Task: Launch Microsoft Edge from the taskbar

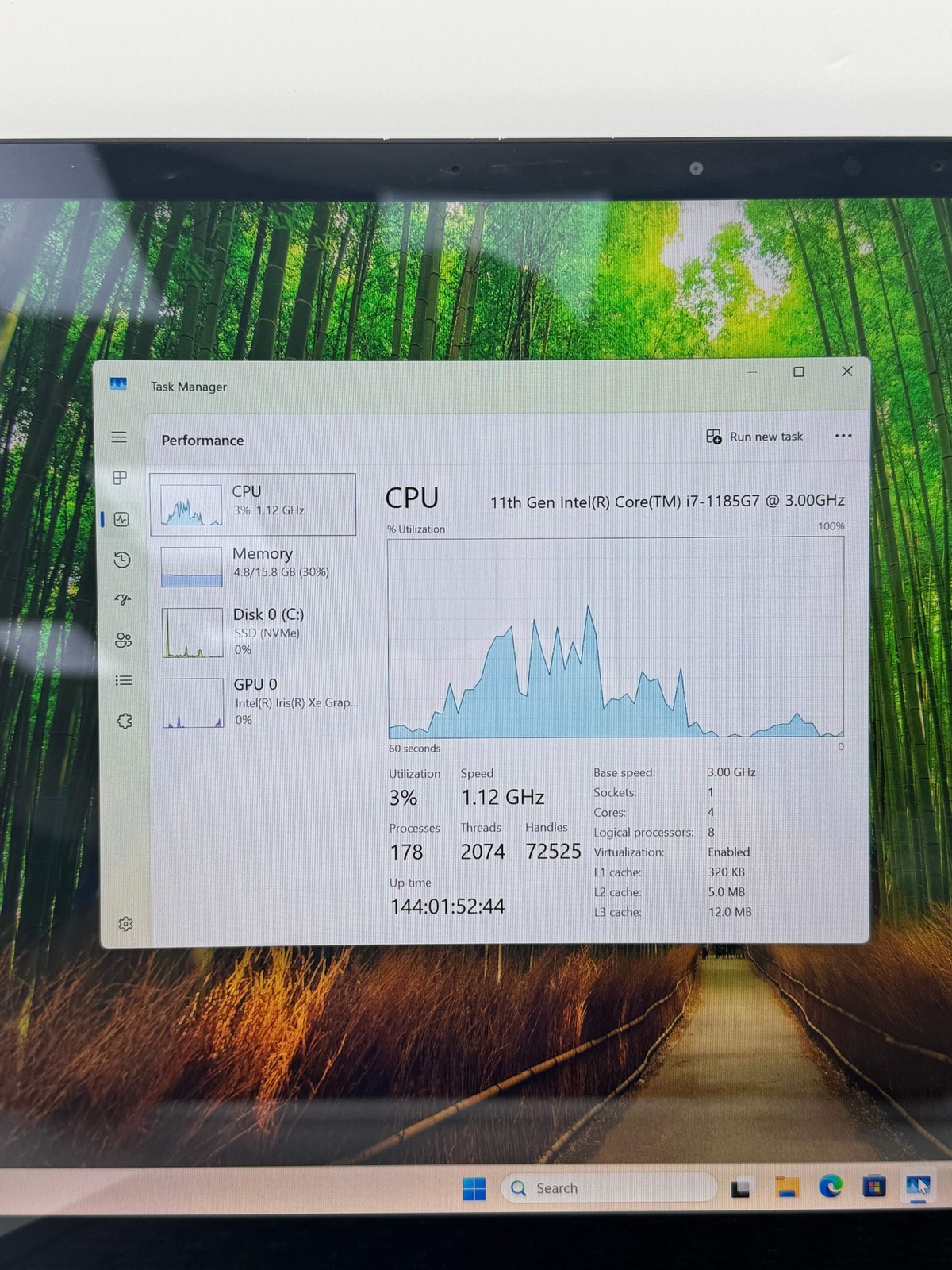Action: 831,1187
